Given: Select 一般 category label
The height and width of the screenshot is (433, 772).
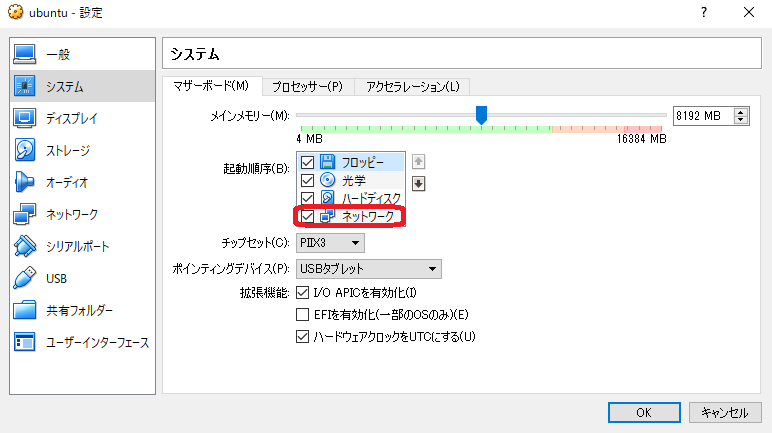Looking at the screenshot, I should (58, 54).
